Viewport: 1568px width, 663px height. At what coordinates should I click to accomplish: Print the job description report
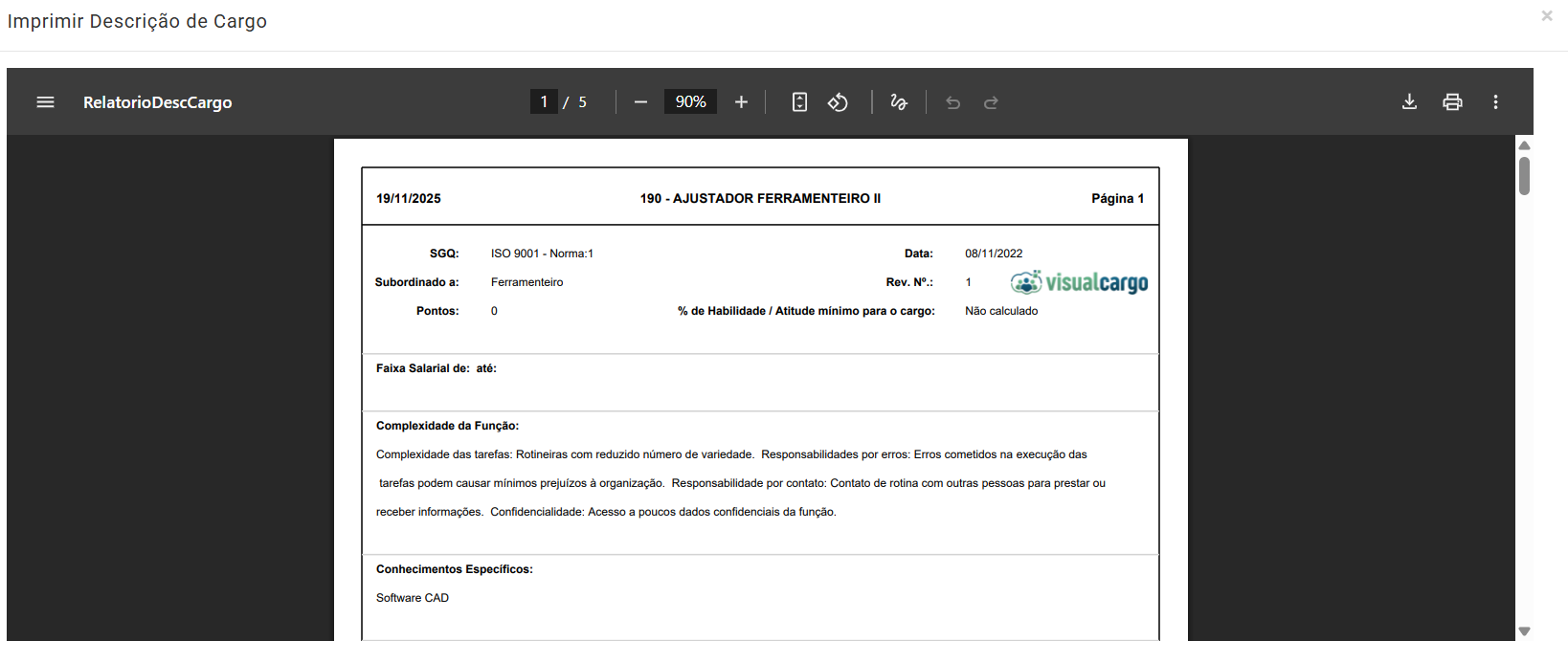pyautogui.click(x=1452, y=102)
